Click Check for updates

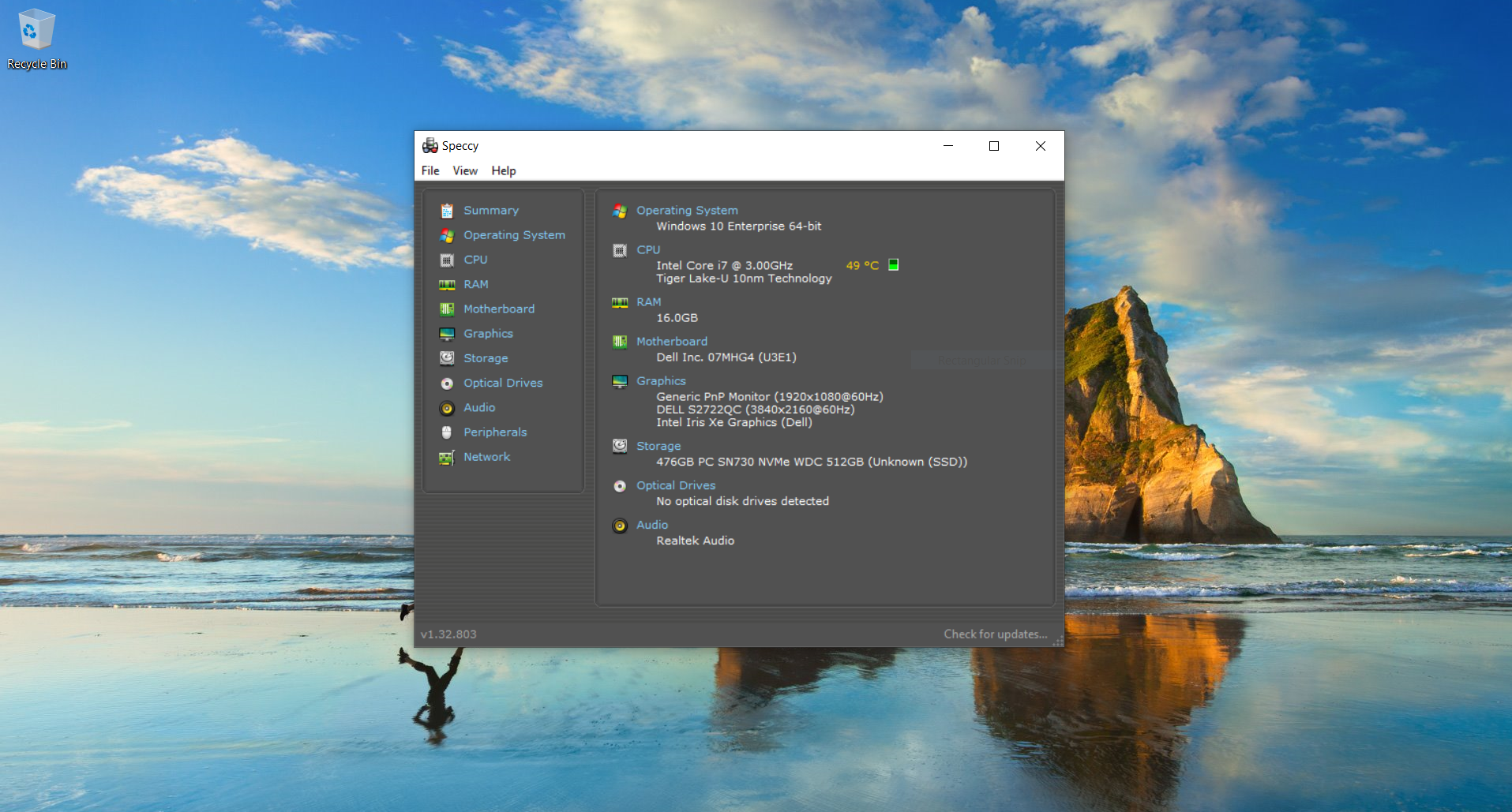point(994,634)
